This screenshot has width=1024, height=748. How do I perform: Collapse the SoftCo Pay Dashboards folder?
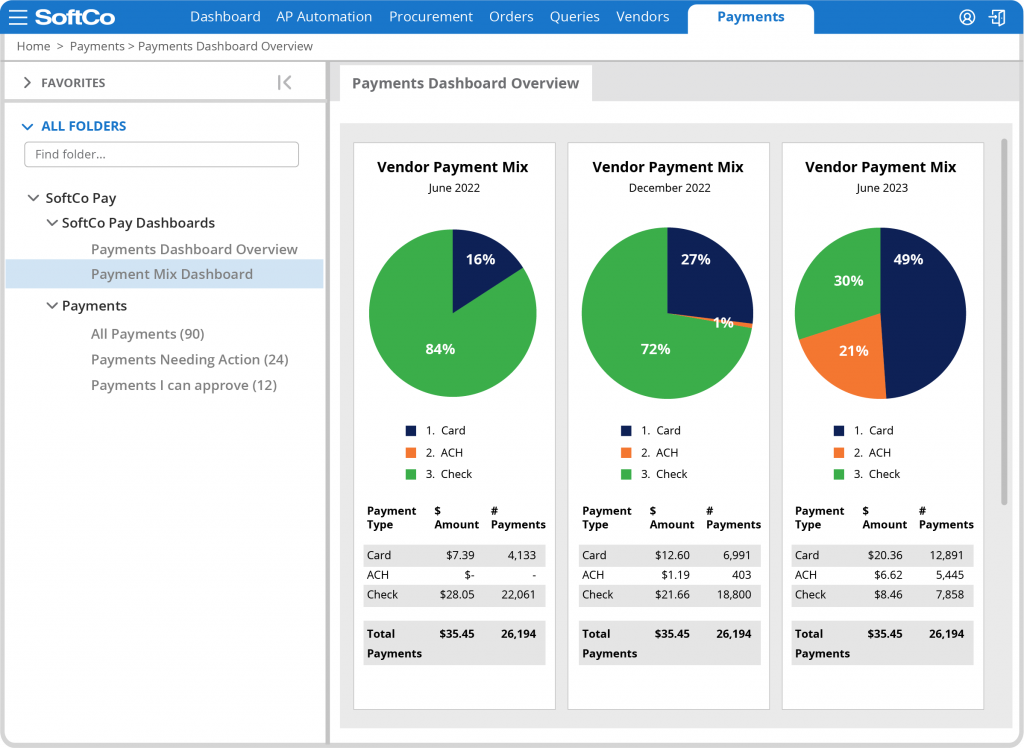tap(51, 223)
